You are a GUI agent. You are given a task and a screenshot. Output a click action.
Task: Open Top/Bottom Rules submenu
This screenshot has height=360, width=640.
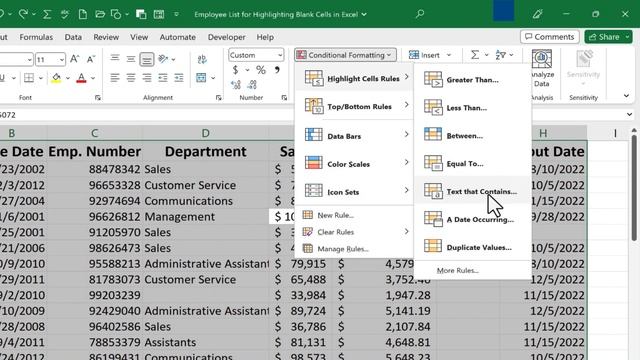pos(354,106)
